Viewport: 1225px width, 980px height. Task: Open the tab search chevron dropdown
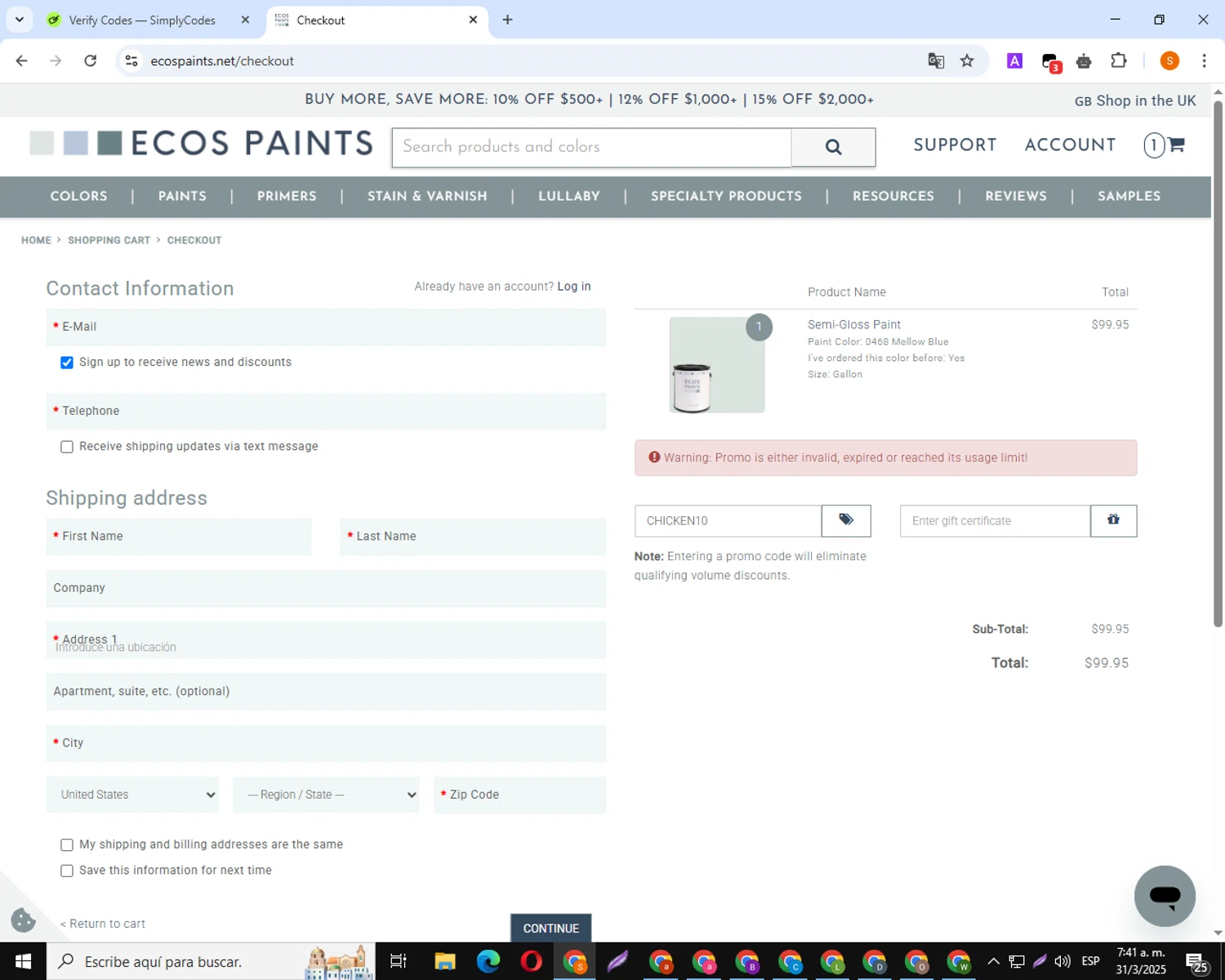pos(20,20)
